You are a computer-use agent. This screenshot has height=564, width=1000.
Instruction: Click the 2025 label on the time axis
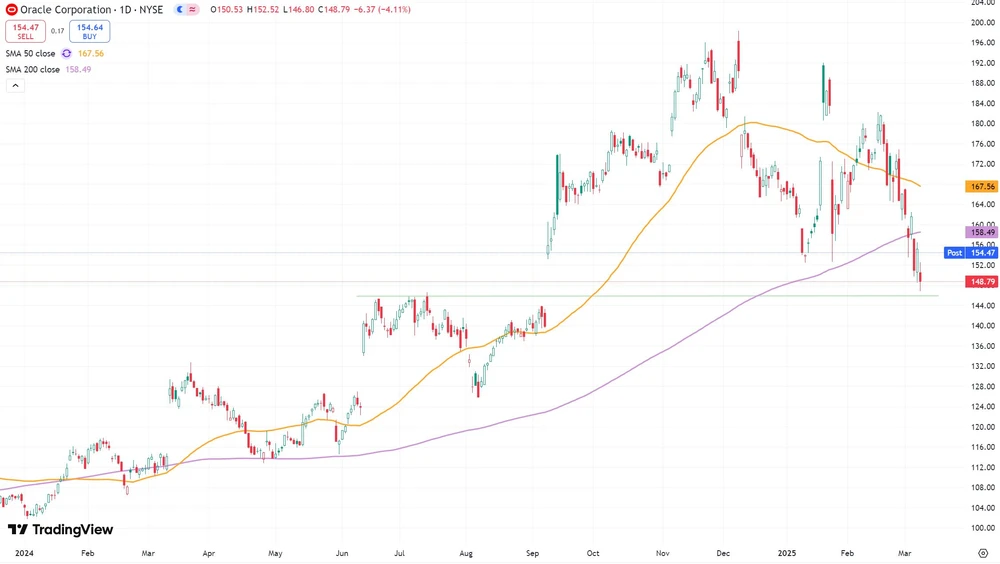786,553
